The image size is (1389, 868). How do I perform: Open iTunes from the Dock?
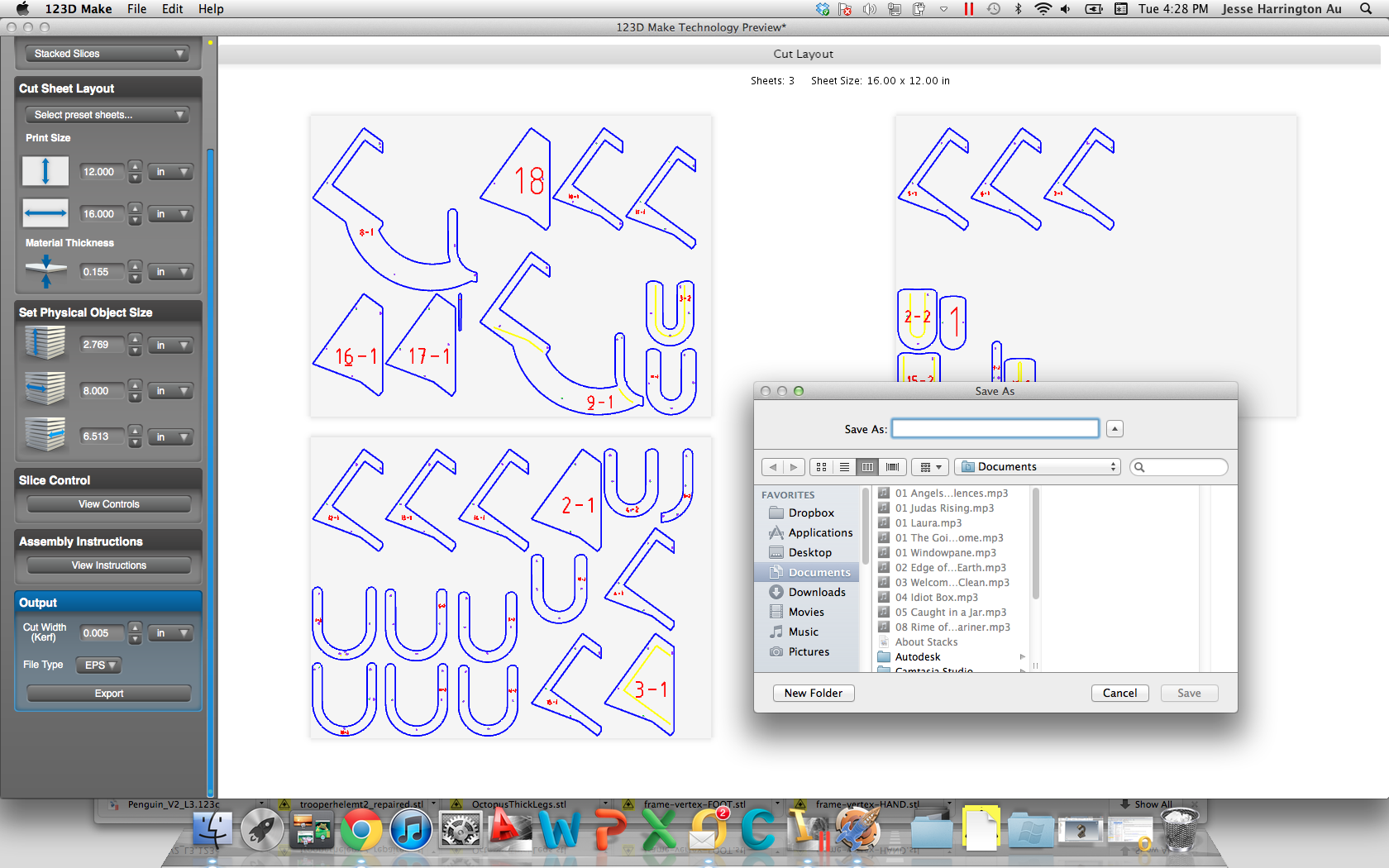[411, 830]
